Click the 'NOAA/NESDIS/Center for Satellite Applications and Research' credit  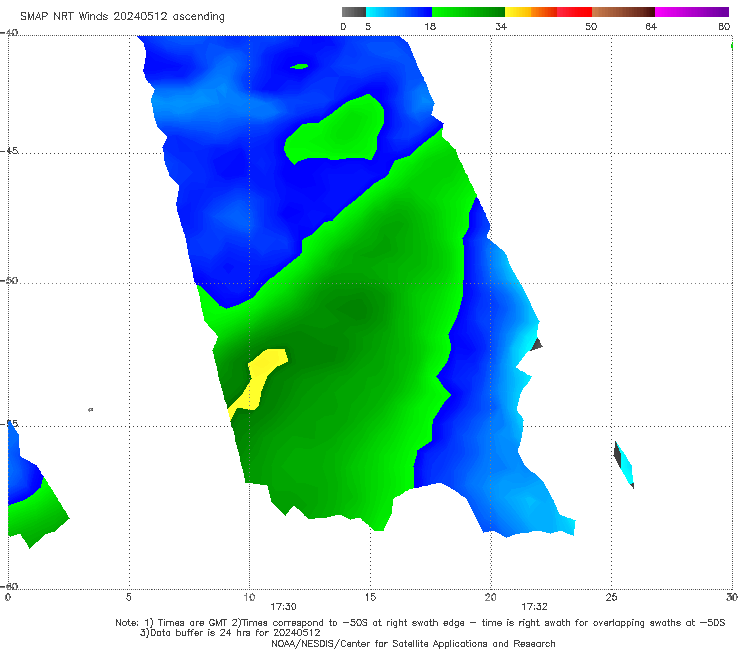(413, 643)
